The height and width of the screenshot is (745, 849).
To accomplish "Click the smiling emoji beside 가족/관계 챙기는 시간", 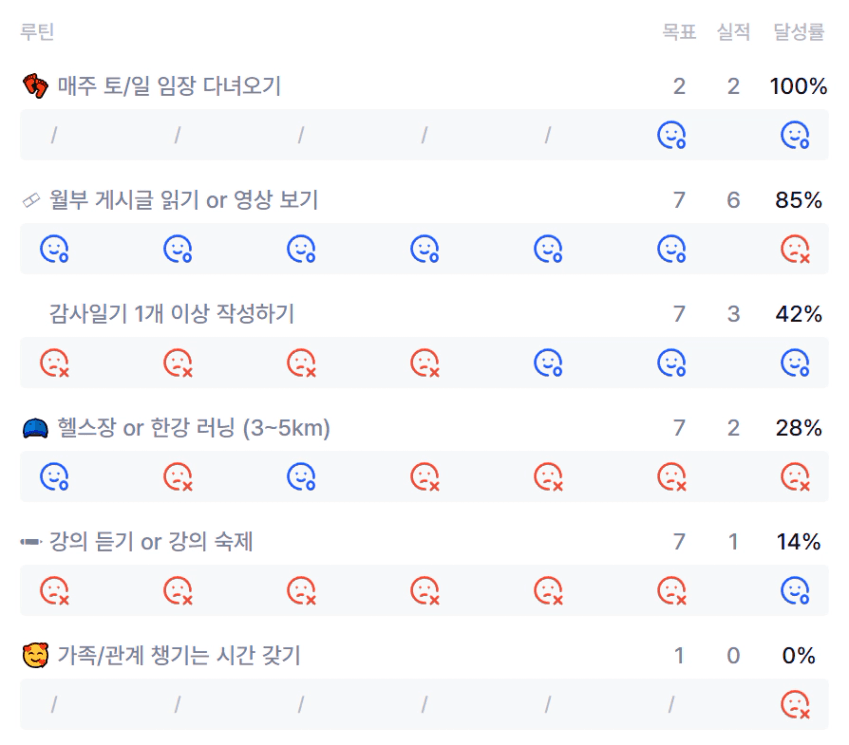I will pos(34,657).
